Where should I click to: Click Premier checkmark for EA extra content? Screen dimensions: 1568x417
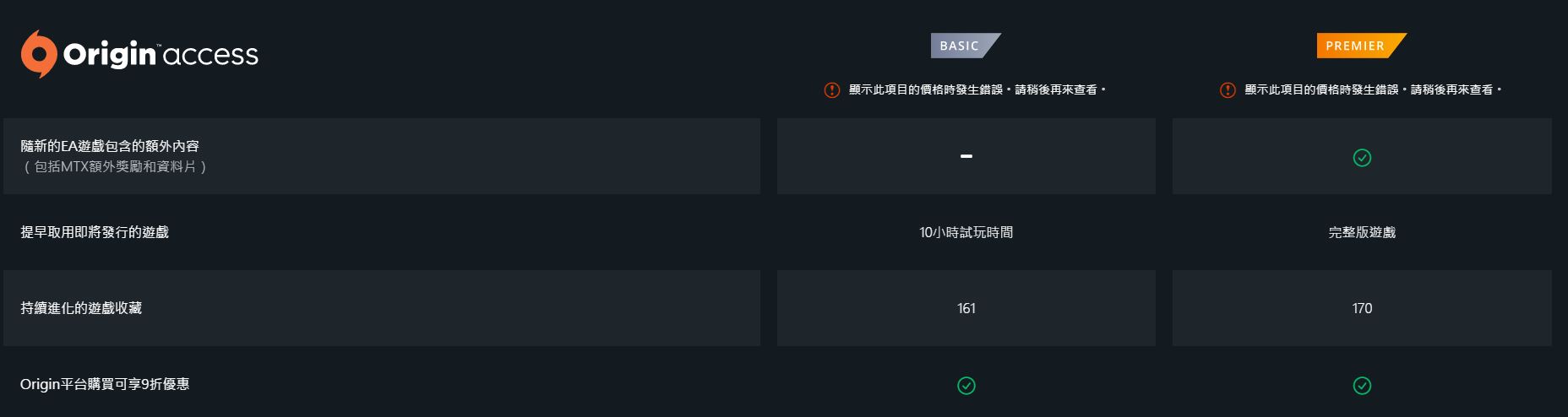(x=1362, y=158)
